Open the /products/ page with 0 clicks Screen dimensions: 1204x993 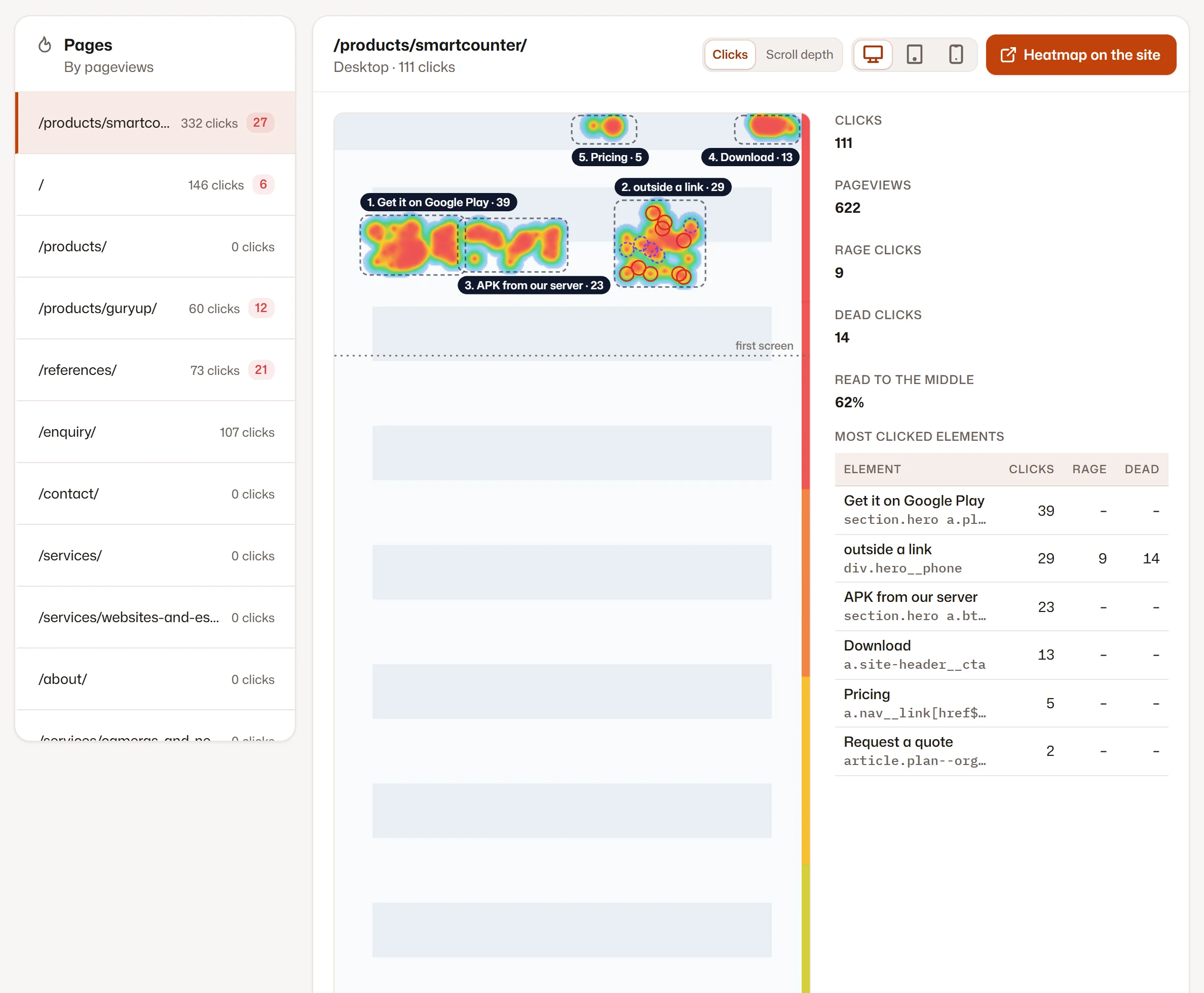tap(156, 247)
